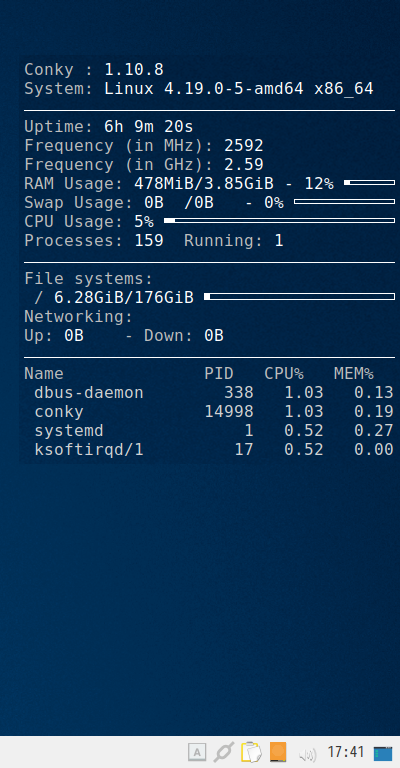
Task: Click the CPU usage bar
Action: coord(279,221)
